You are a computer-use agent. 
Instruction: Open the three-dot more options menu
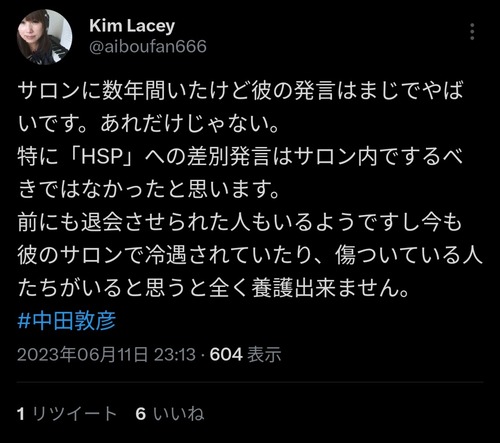(472, 32)
